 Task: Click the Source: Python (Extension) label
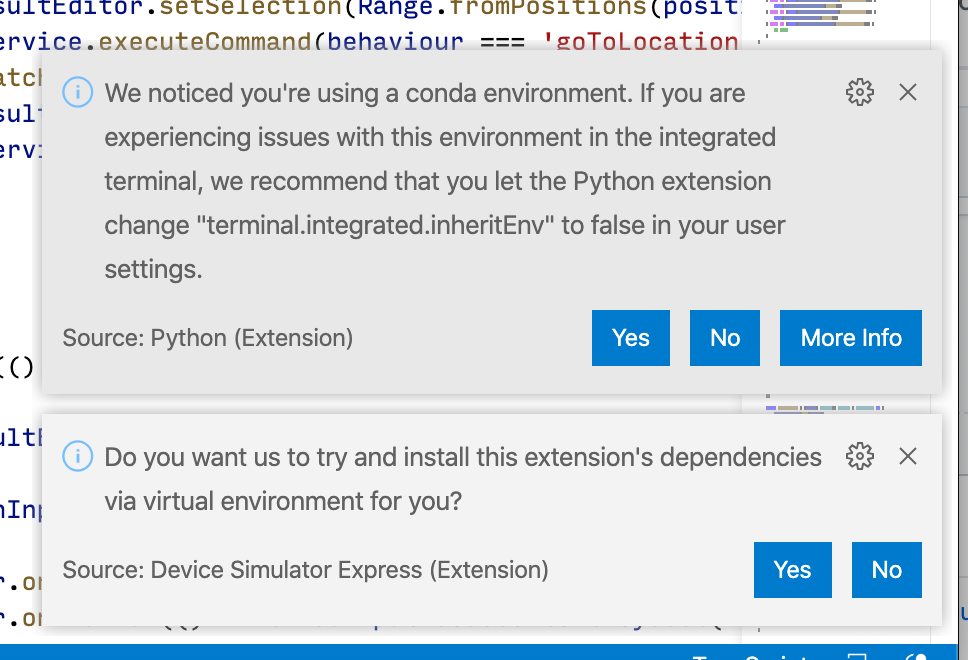coord(207,338)
